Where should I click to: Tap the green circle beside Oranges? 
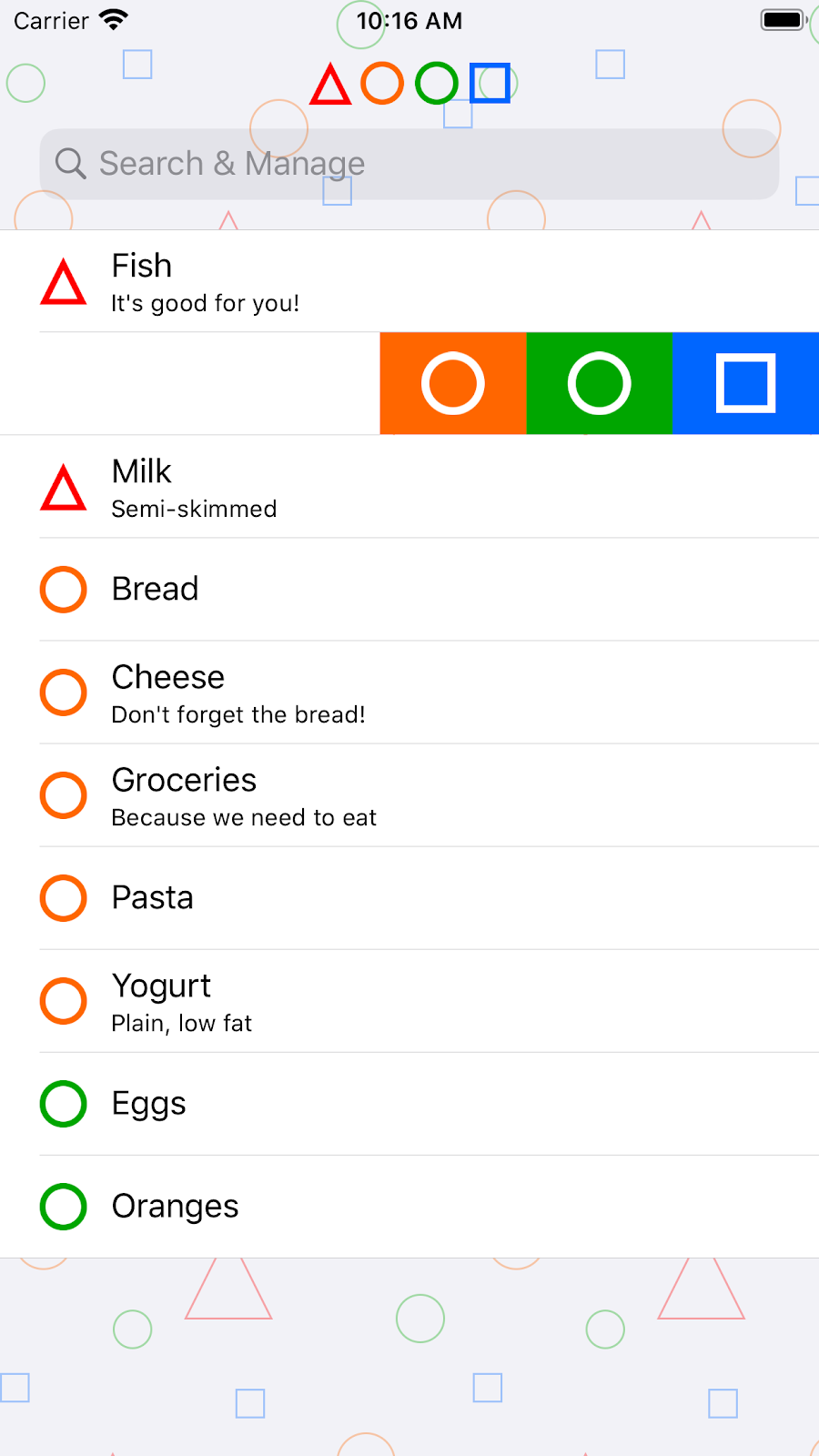coord(64,1207)
